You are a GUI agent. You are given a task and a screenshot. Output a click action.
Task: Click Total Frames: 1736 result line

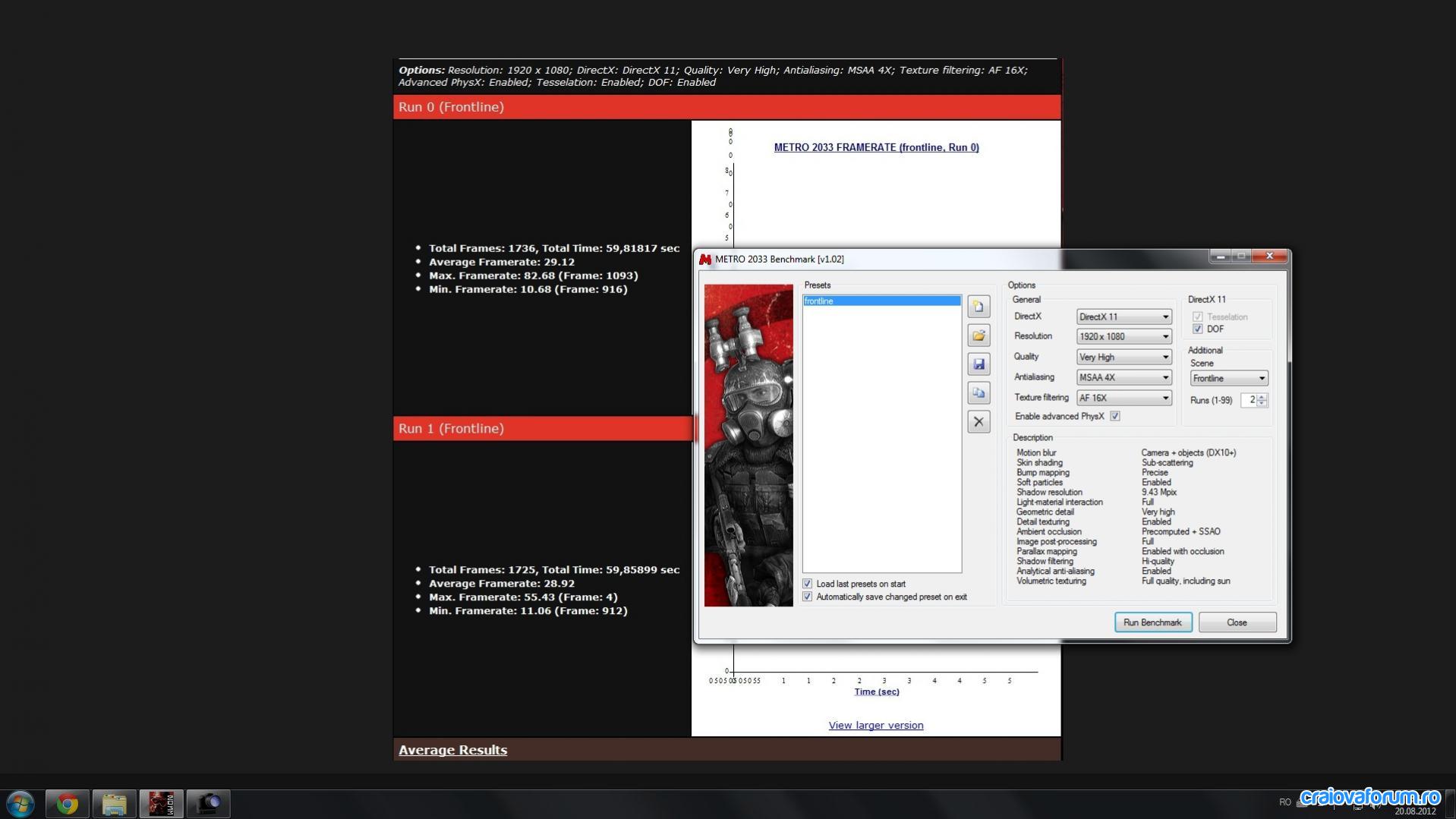(553, 249)
